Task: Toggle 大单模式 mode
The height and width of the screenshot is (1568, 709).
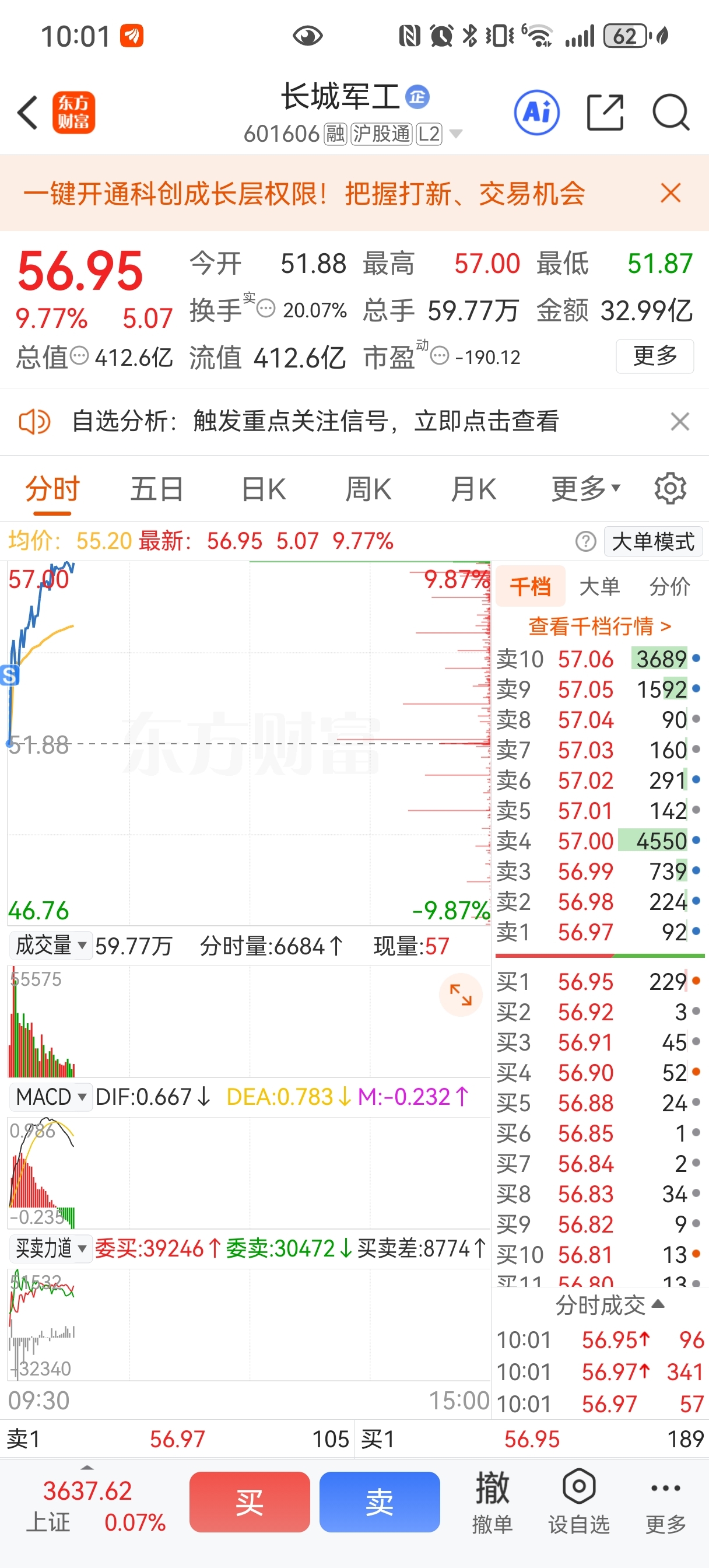Action: tap(653, 541)
